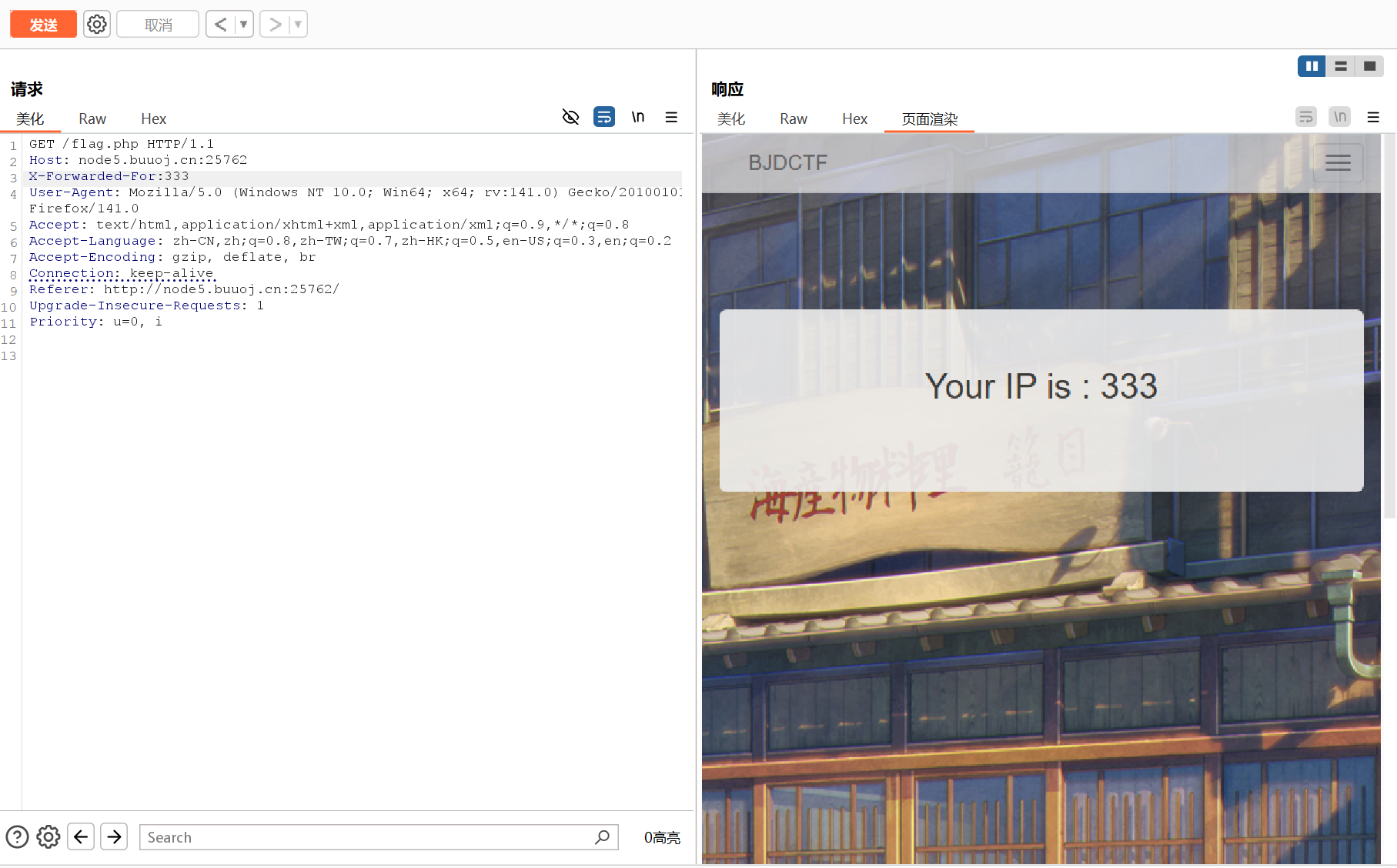Screen dimensions: 1397x868
Task: Click the 'Your IP is : 333' text
Action: (x=1041, y=386)
